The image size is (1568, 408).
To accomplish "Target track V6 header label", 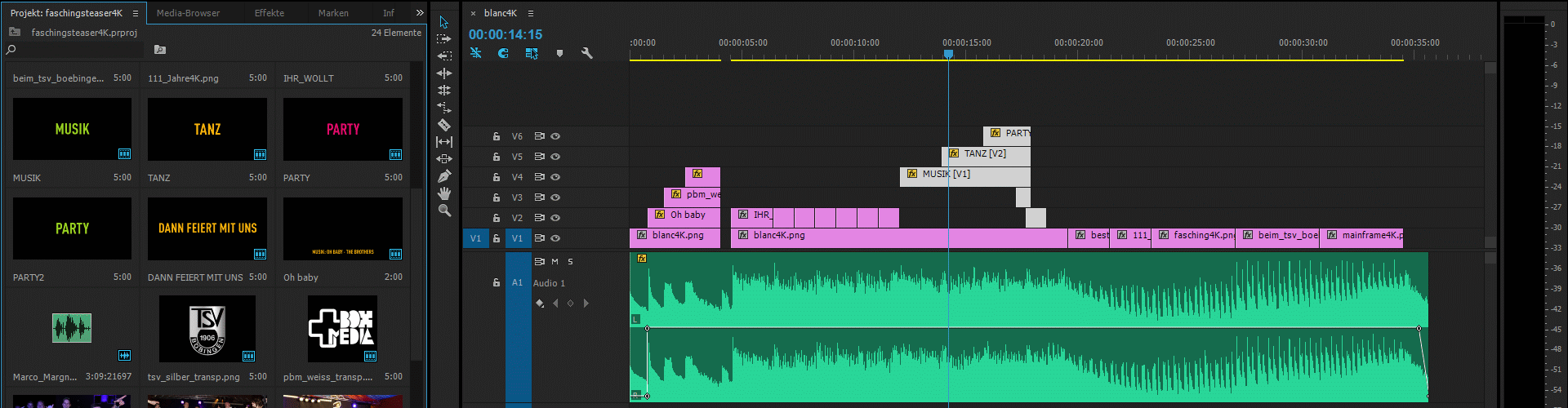I will (517, 136).
